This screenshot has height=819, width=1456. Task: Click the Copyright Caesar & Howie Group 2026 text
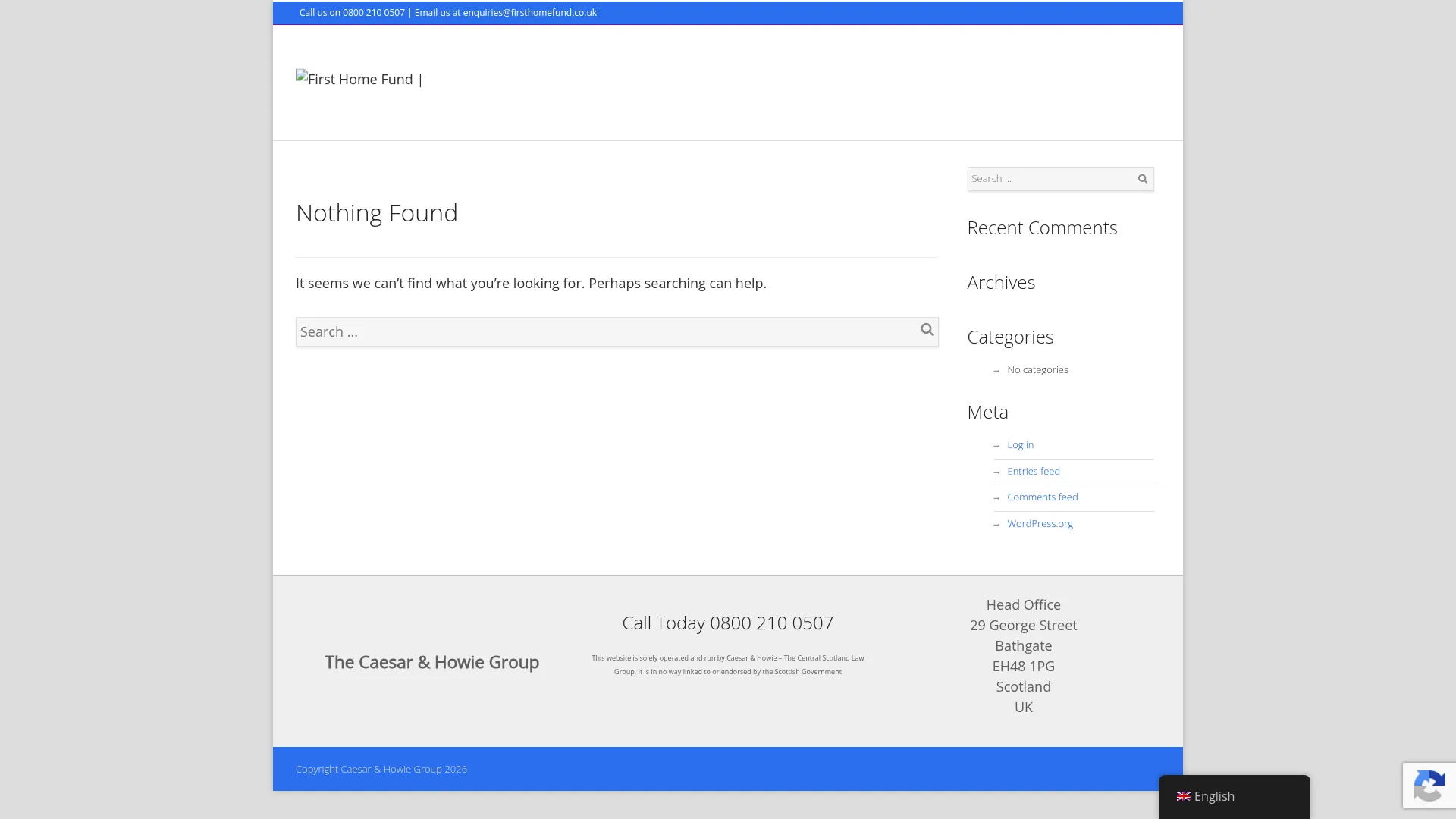pos(381,769)
